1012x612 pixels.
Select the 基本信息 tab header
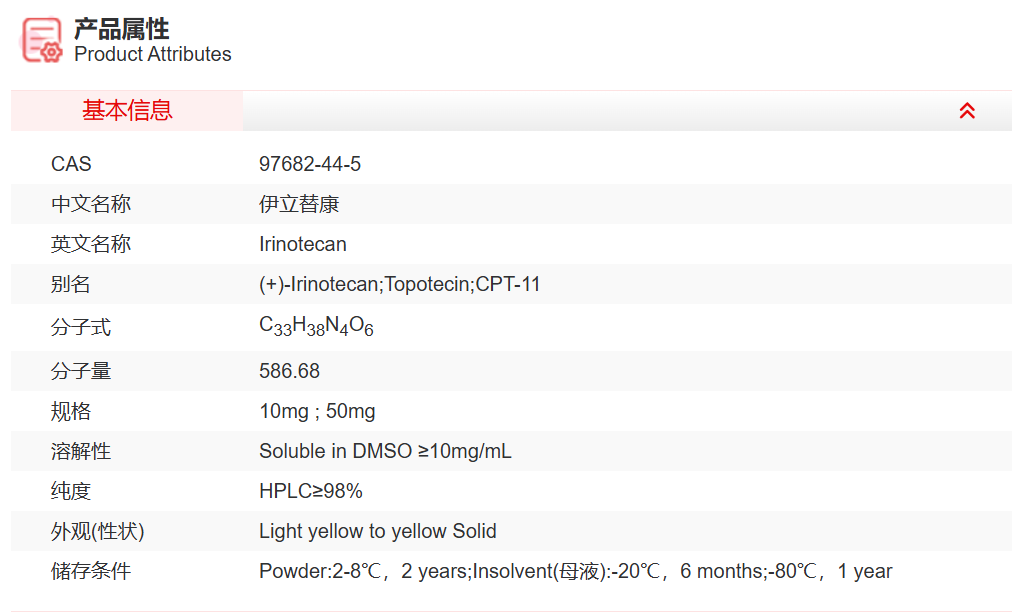pyautogui.click(x=127, y=111)
